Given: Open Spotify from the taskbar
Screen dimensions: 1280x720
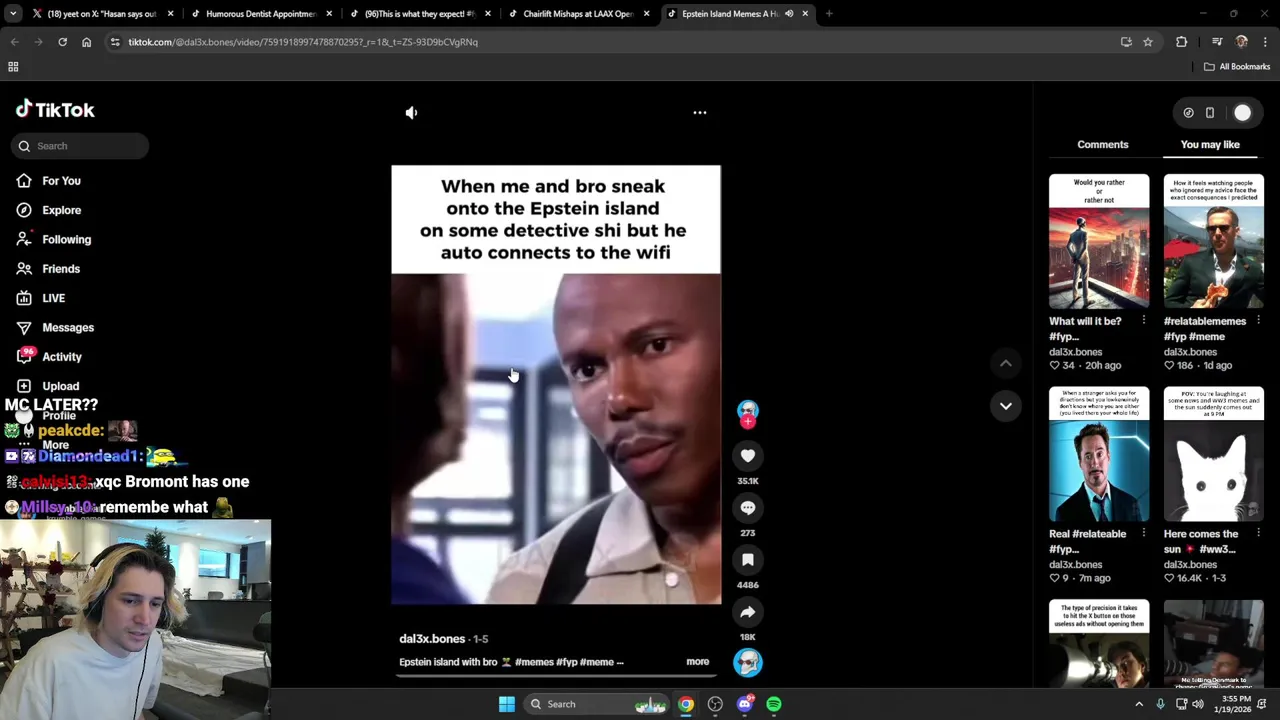Looking at the screenshot, I should (774, 704).
